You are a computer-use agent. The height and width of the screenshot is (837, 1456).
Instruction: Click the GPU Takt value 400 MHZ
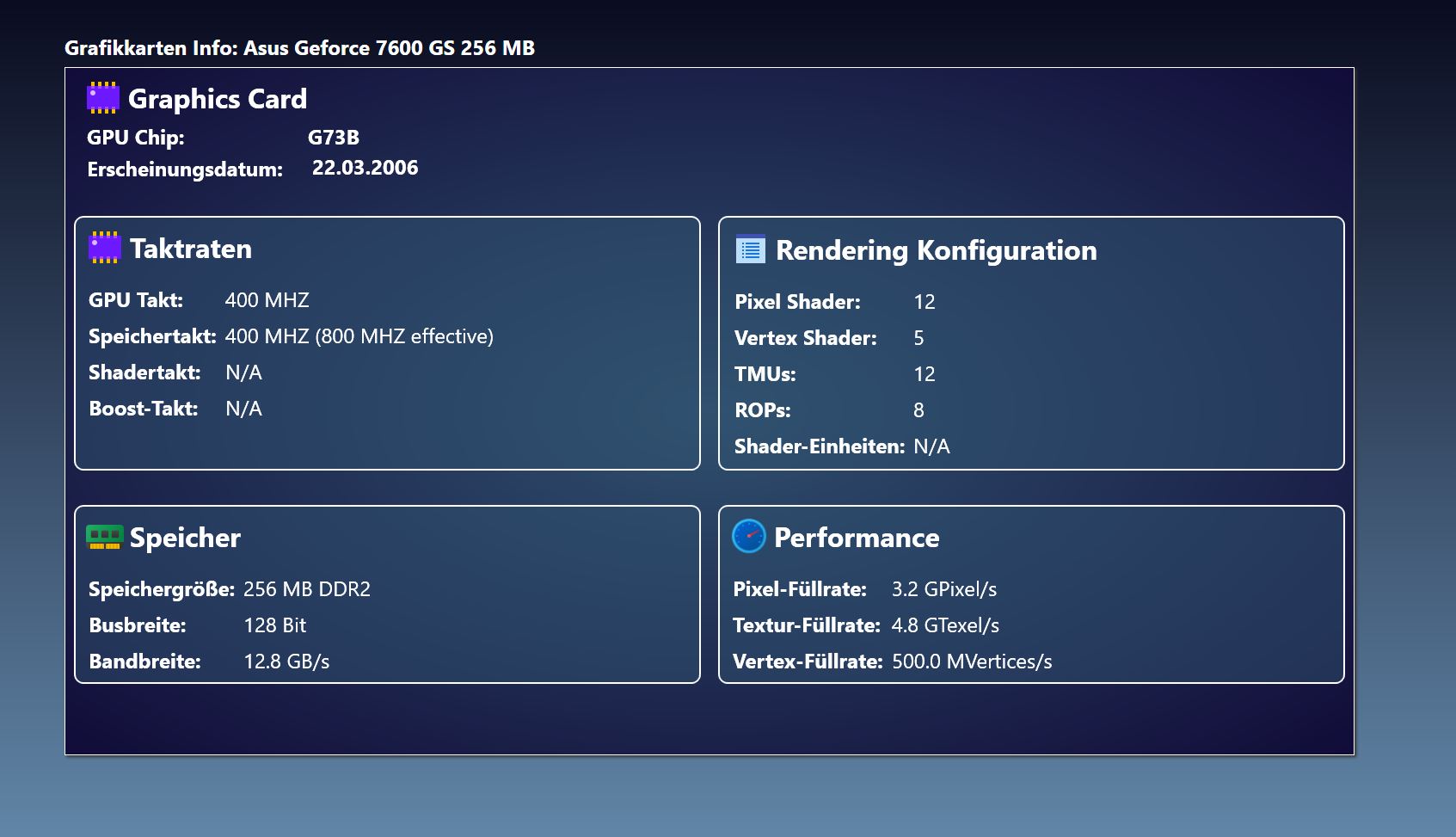click(x=267, y=300)
